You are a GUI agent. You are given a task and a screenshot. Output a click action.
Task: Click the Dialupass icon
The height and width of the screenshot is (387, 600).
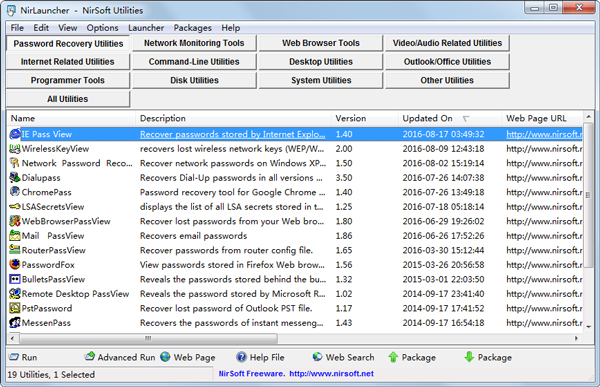(15, 178)
